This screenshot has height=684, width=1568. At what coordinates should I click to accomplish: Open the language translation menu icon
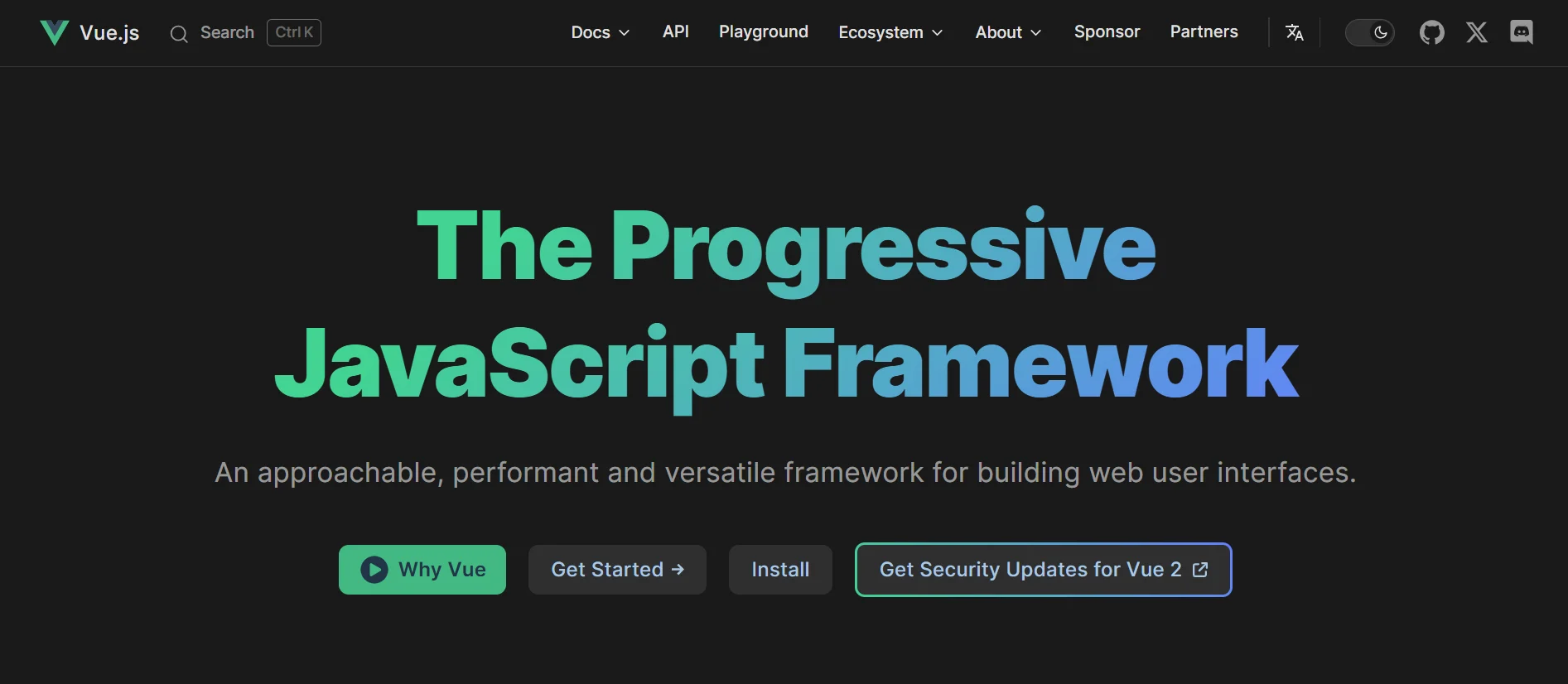click(x=1294, y=32)
